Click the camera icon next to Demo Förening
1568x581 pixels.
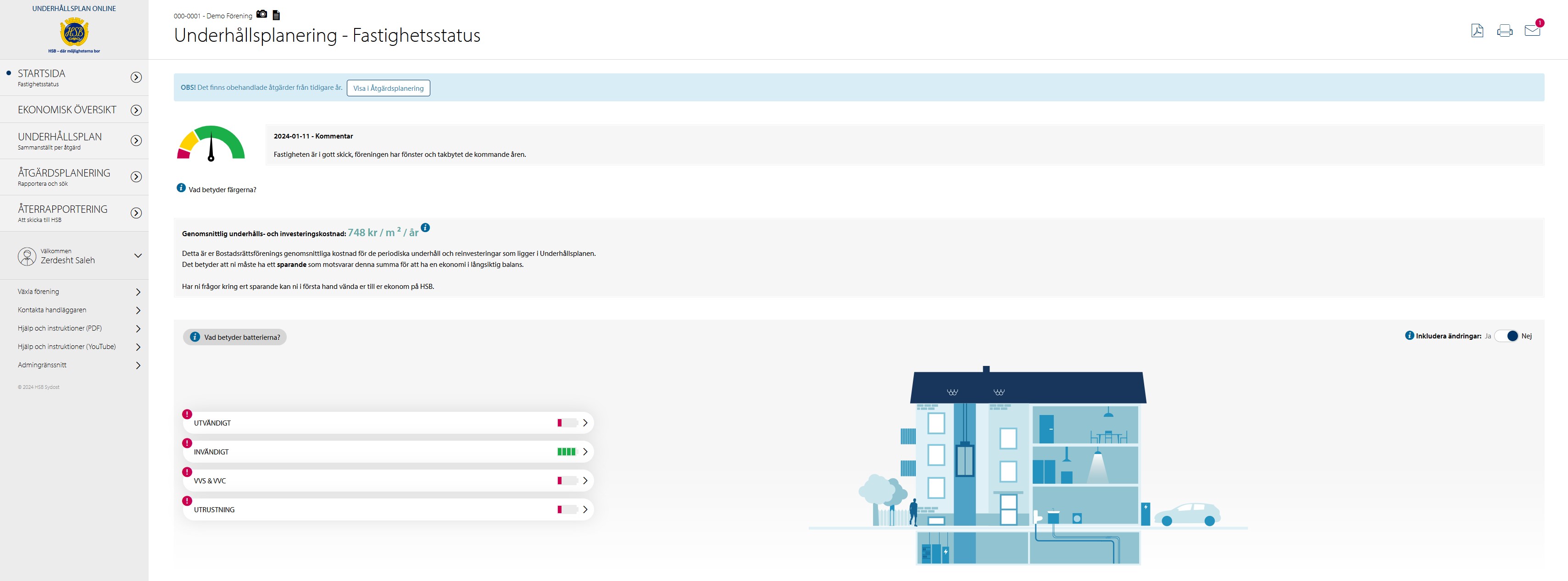(262, 14)
